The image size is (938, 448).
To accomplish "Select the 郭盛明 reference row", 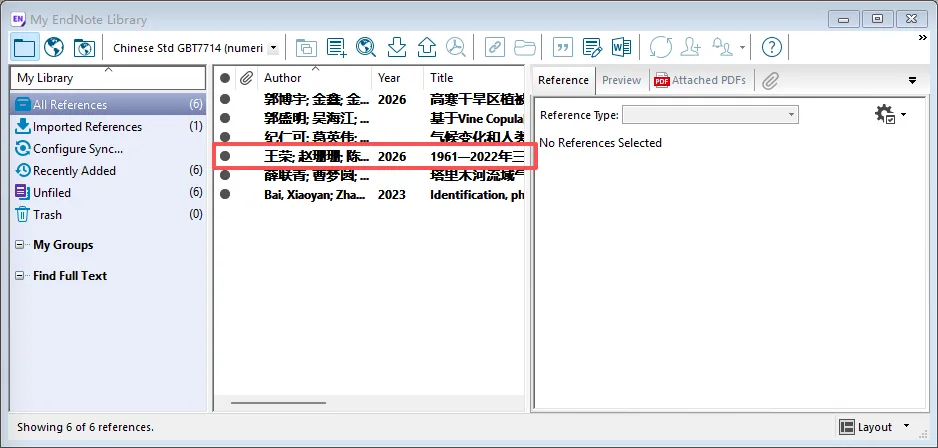I will pos(370,118).
